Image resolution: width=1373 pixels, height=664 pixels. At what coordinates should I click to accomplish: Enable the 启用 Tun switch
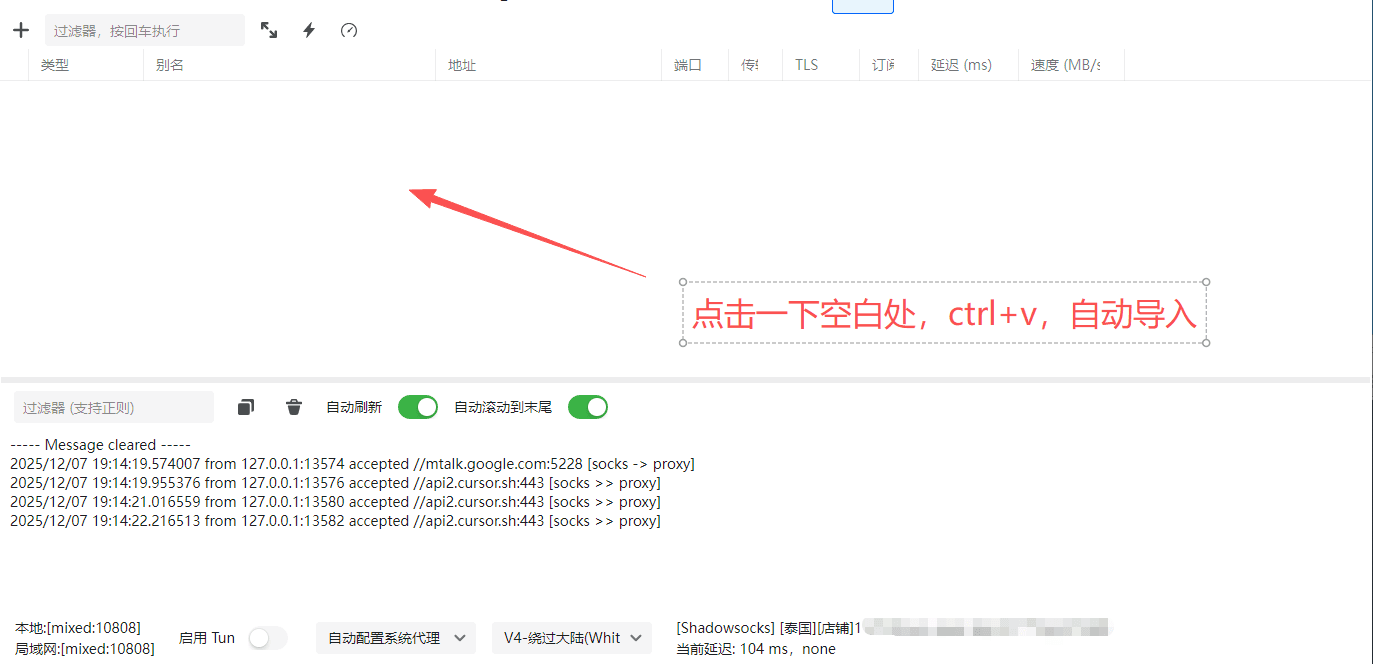[x=267, y=638]
